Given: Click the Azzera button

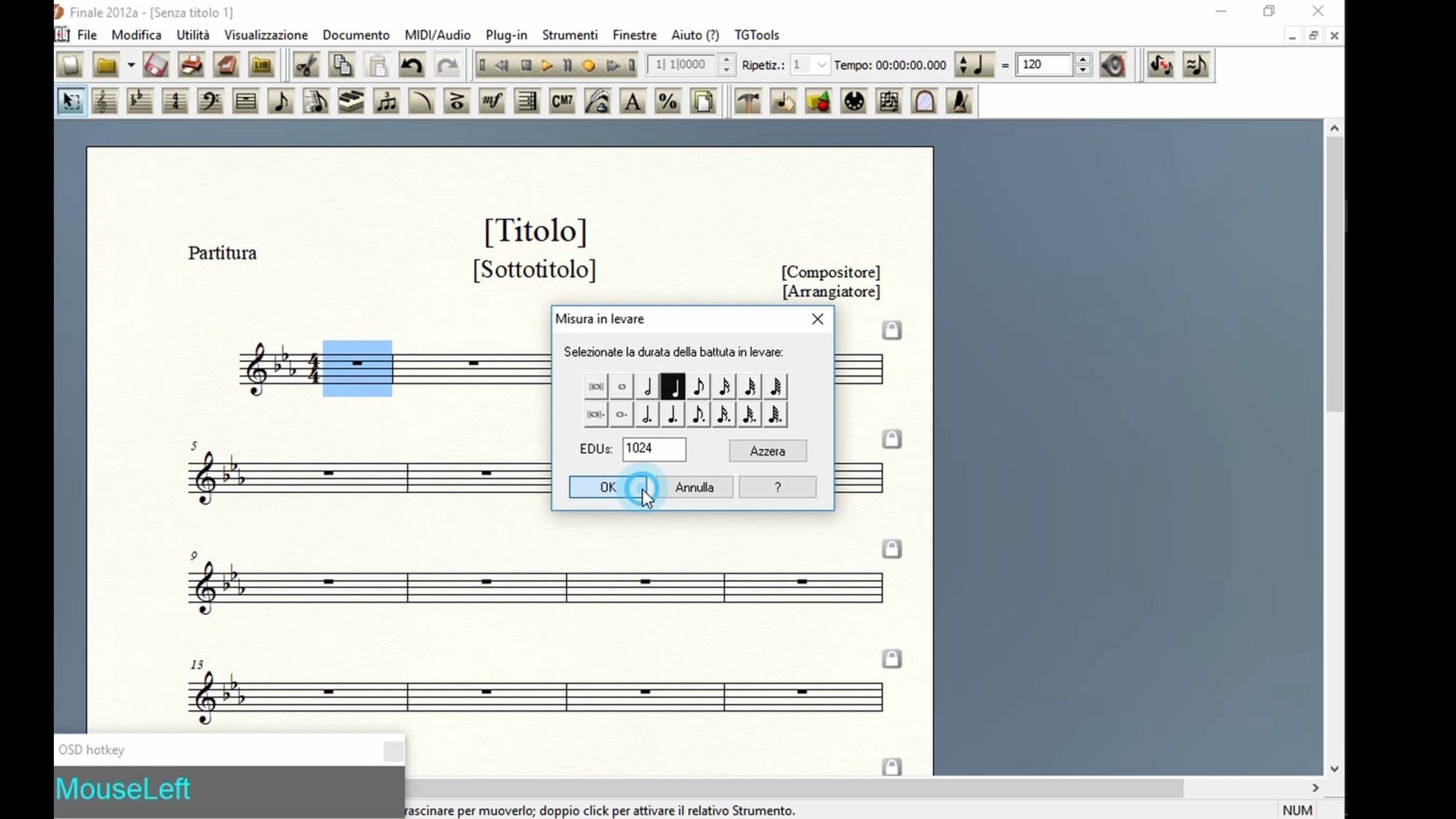Looking at the screenshot, I should tap(767, 451).
